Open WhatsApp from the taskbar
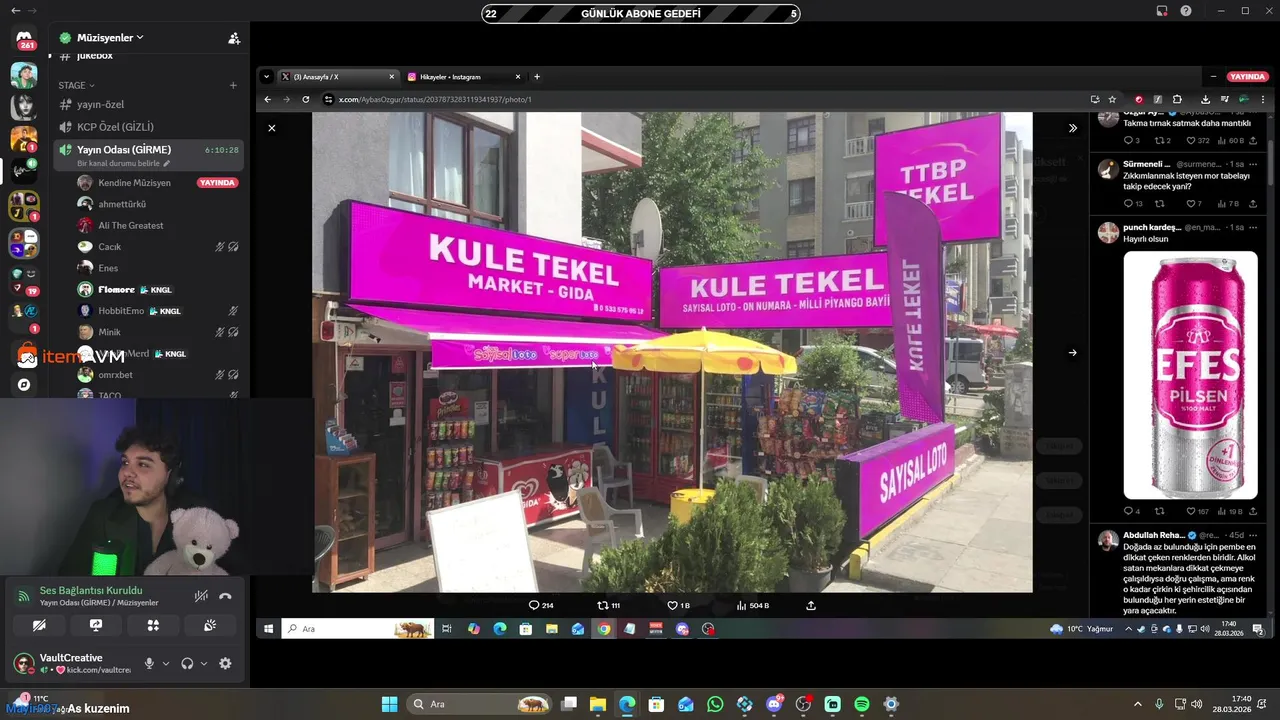The height and width of the screenshot is (720, 1280). point(715,704)
